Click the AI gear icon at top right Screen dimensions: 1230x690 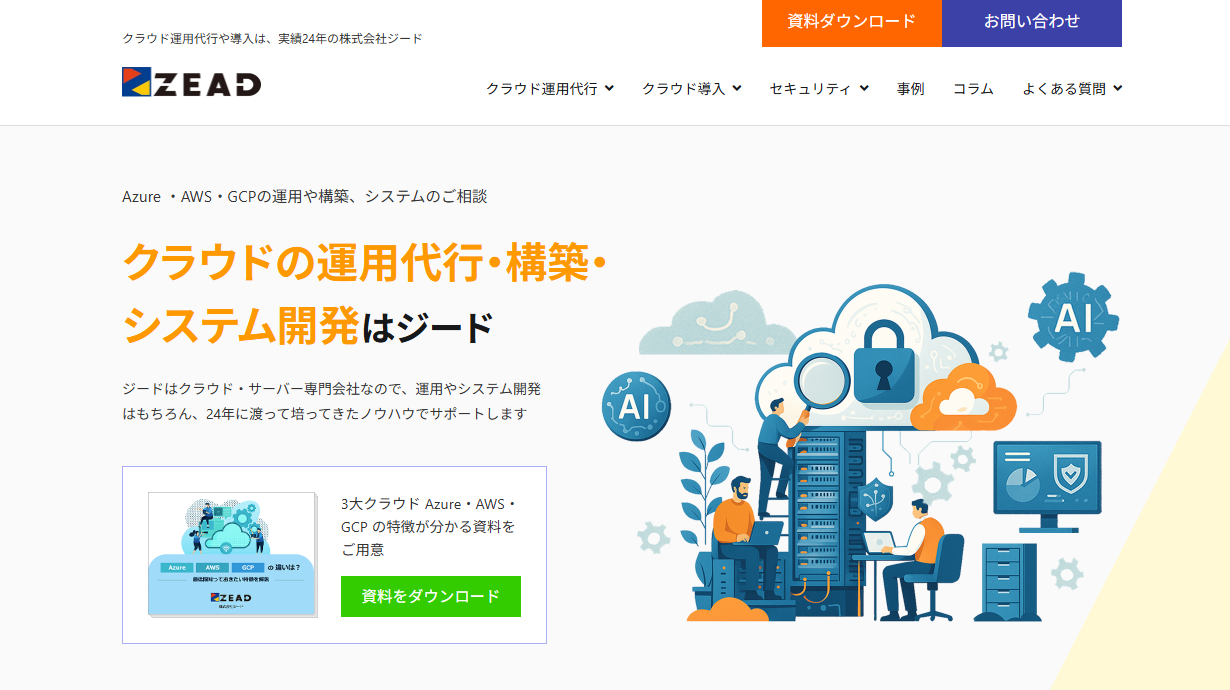point(1073,318)
